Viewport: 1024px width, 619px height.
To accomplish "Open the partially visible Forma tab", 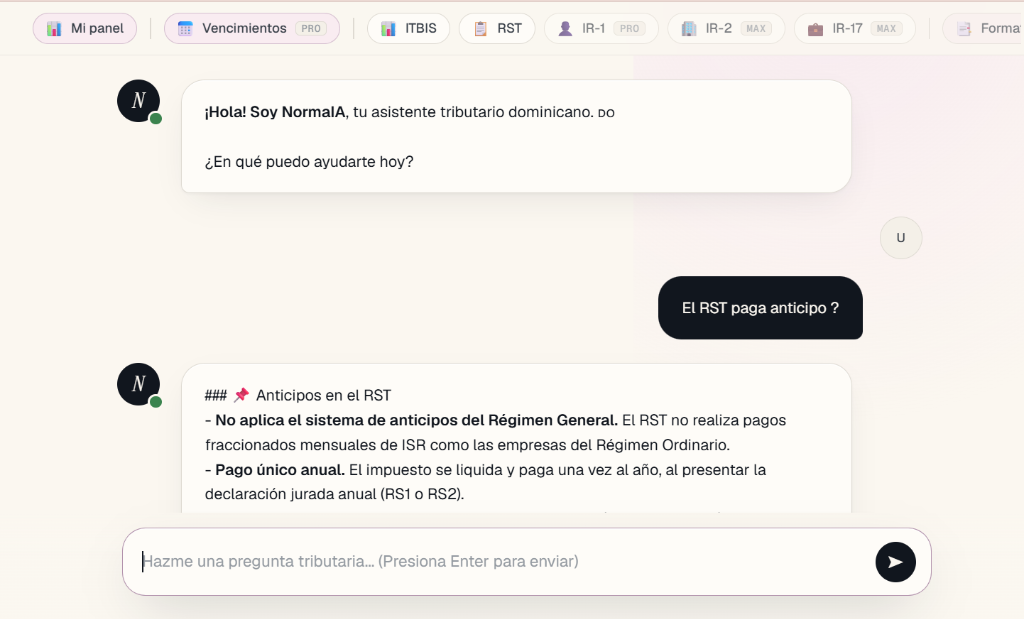I will tap(984, 29).
